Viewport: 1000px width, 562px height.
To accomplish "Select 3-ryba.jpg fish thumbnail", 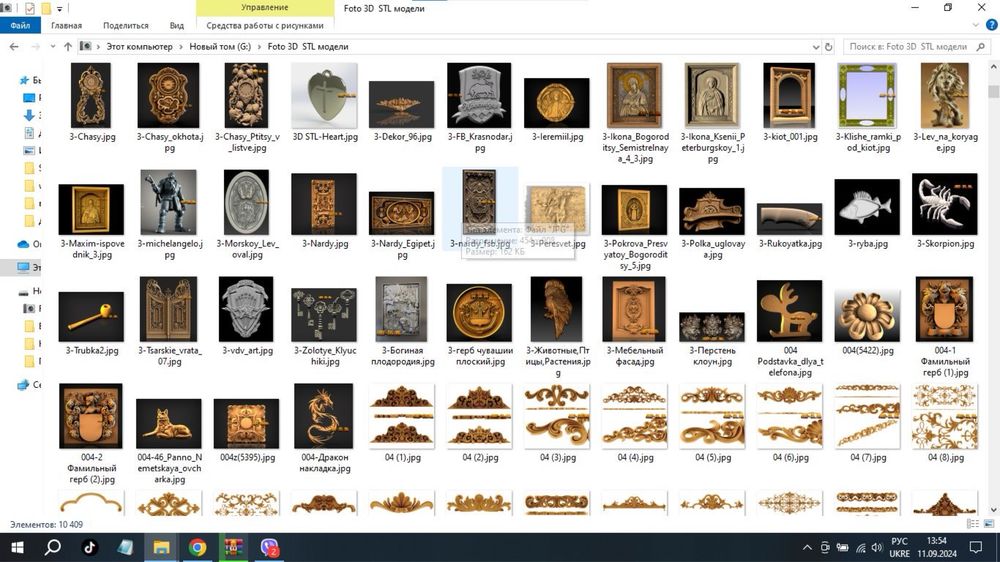I will click(x=867, y=207).
